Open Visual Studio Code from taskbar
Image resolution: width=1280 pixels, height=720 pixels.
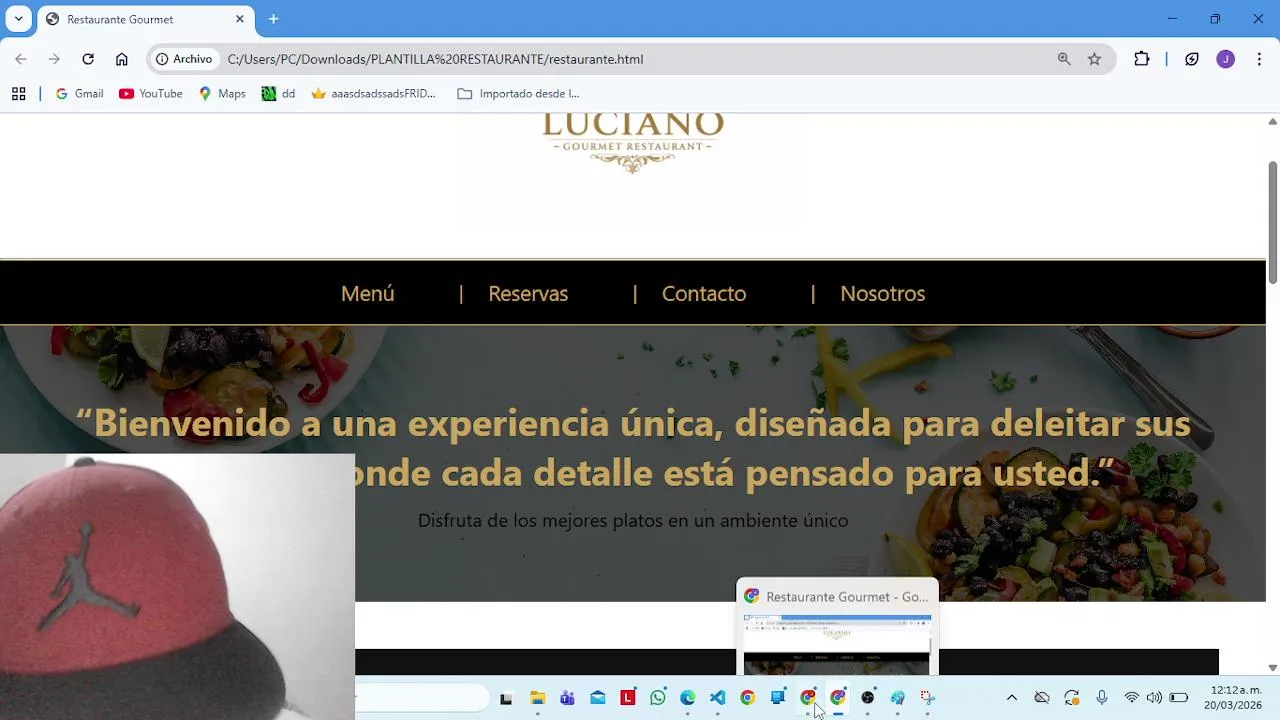coord(718,698)
